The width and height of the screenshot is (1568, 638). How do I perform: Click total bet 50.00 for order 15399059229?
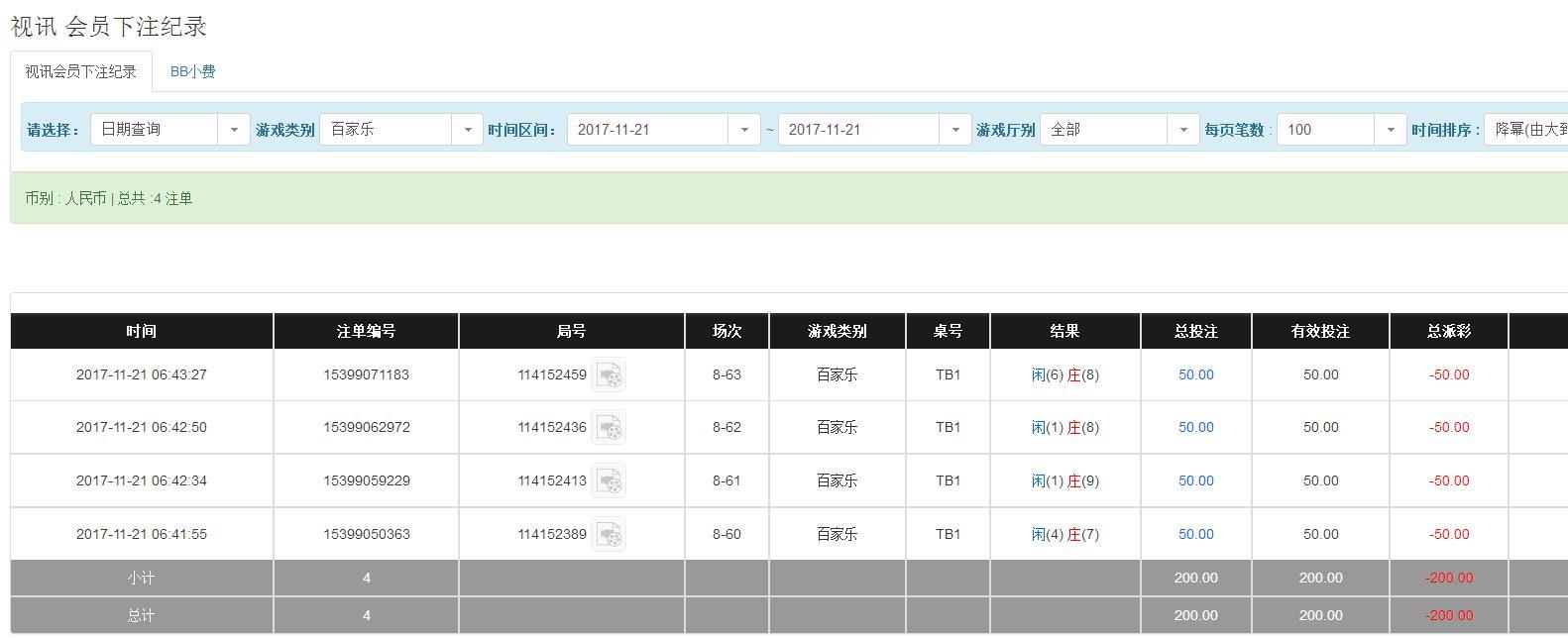(1195, 481)
